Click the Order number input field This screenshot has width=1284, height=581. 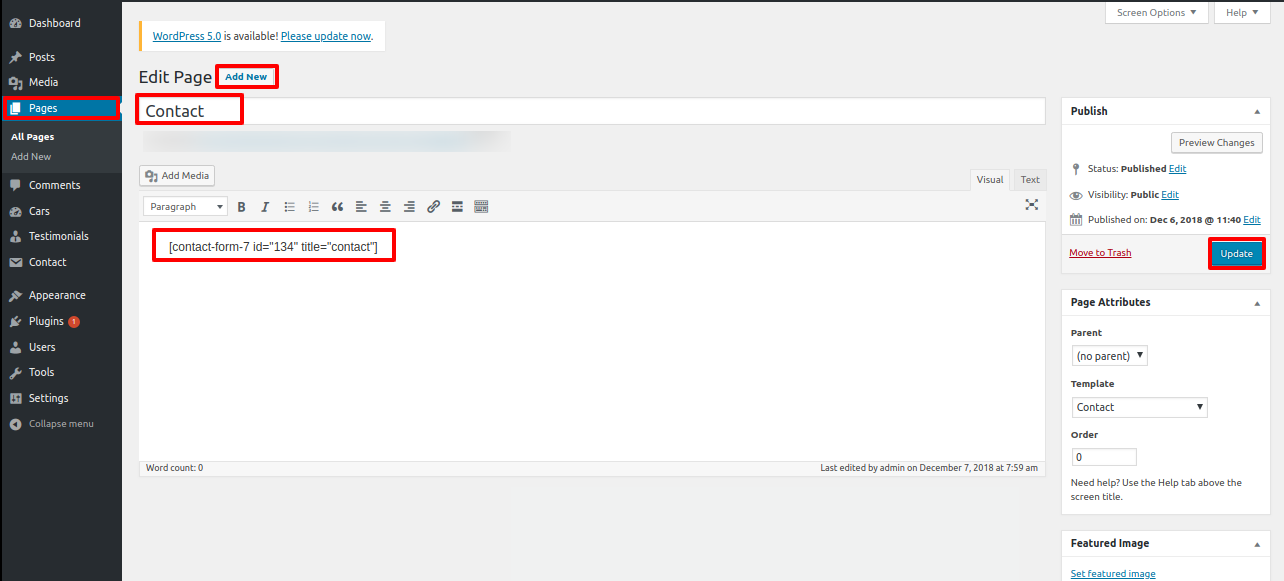[x=1104, y=457]
